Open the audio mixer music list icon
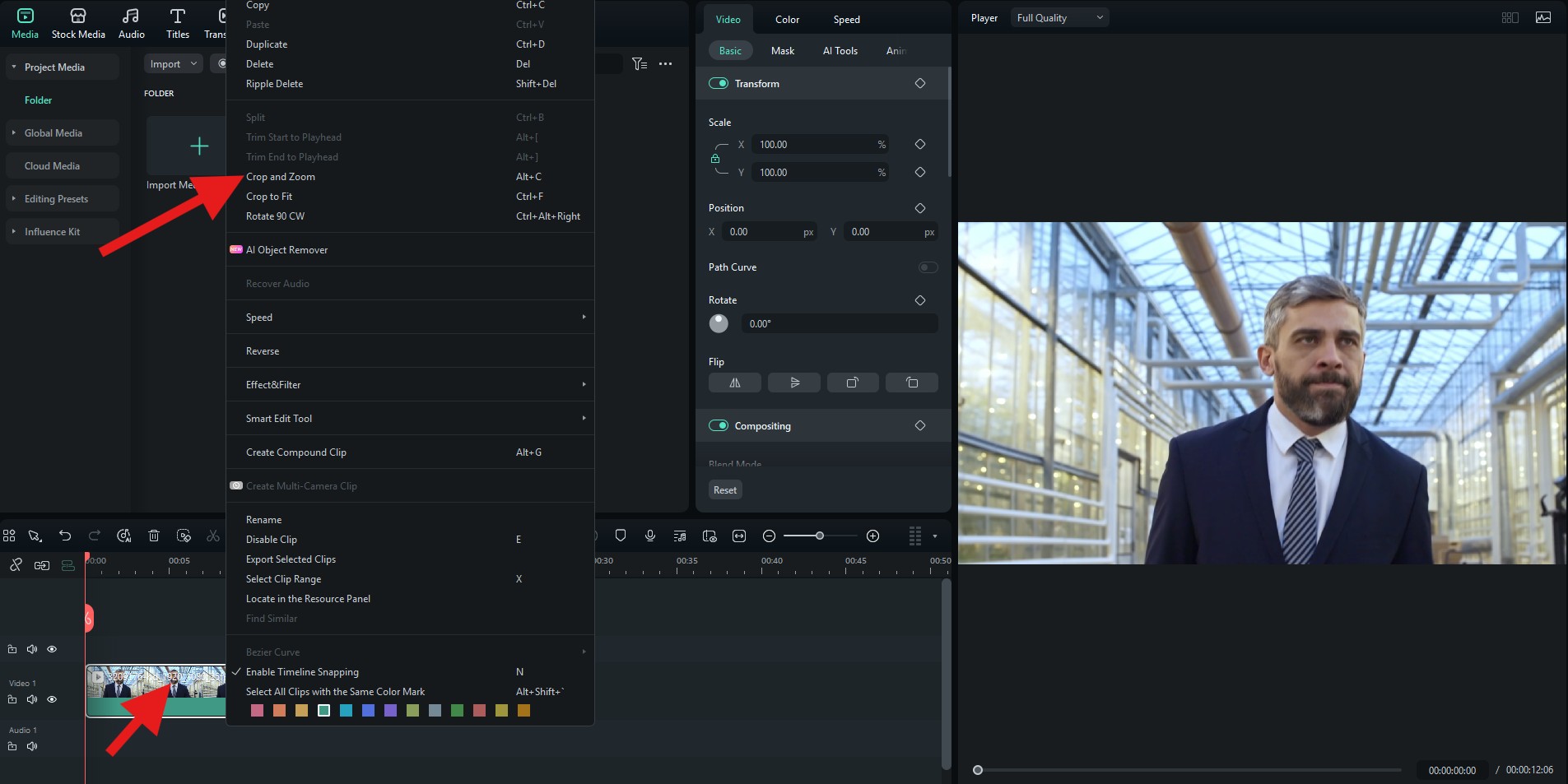This screenshot has height=784, width=1568. (680, 536)
